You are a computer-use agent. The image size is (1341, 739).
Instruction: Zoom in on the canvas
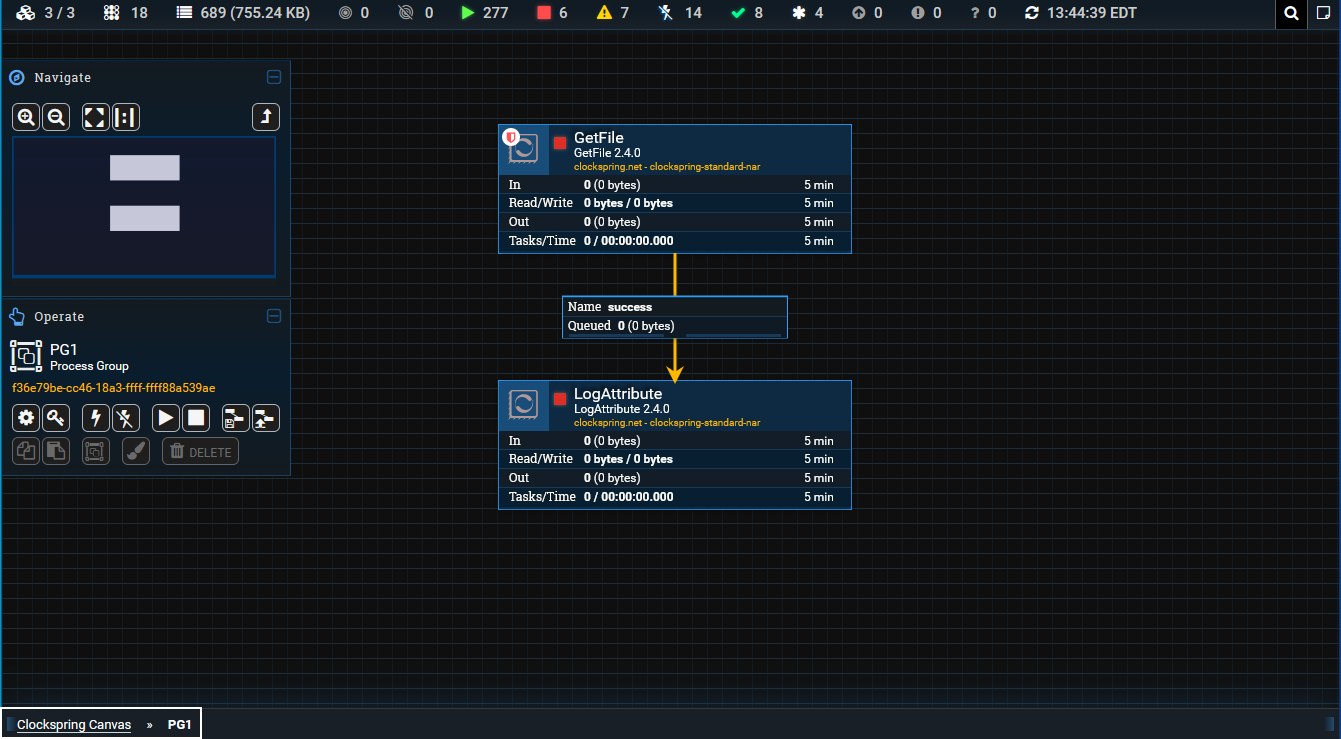pos(26,117)
